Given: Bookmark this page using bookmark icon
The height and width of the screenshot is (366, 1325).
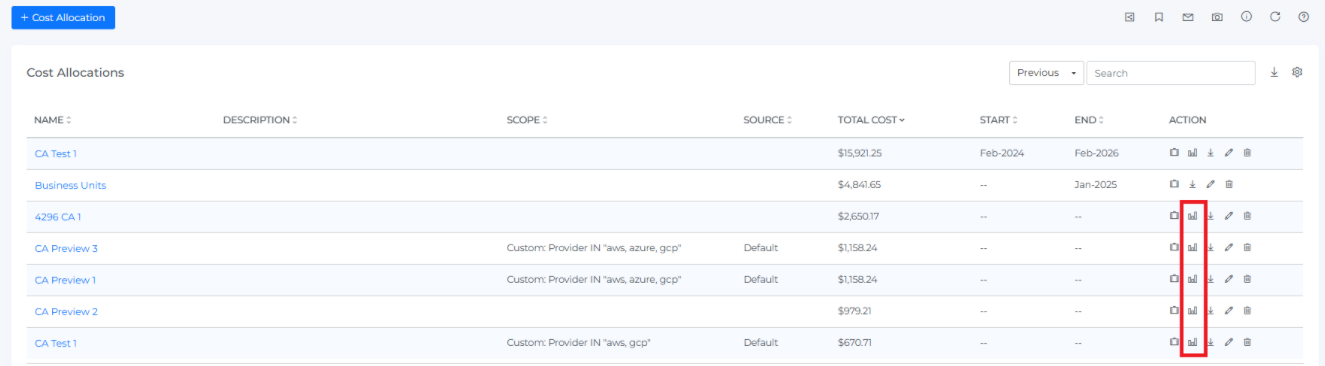Looking at the screenshot, I should (1158, 17).
